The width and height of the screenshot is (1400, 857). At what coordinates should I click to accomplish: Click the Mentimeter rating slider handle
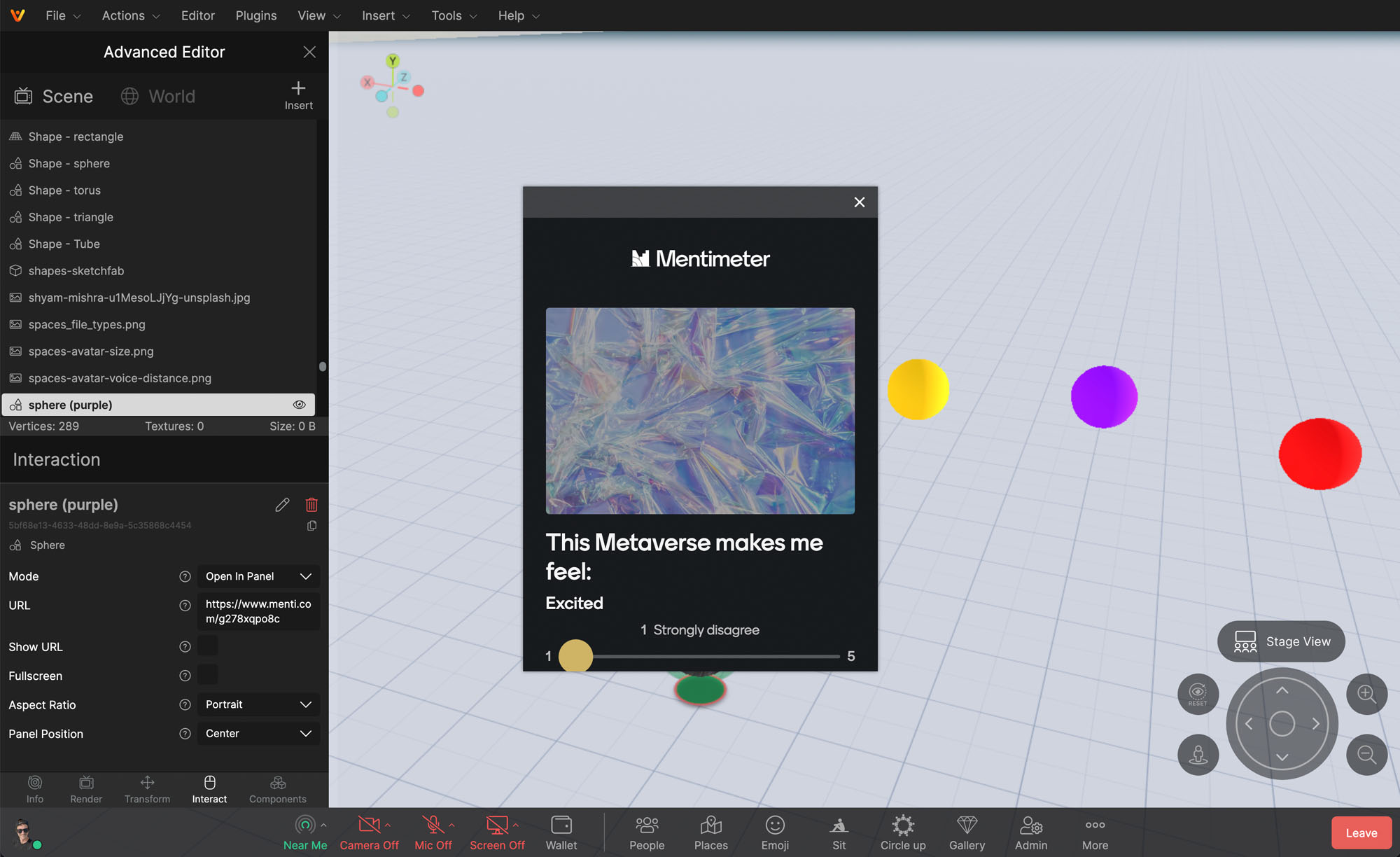point(575,656)
